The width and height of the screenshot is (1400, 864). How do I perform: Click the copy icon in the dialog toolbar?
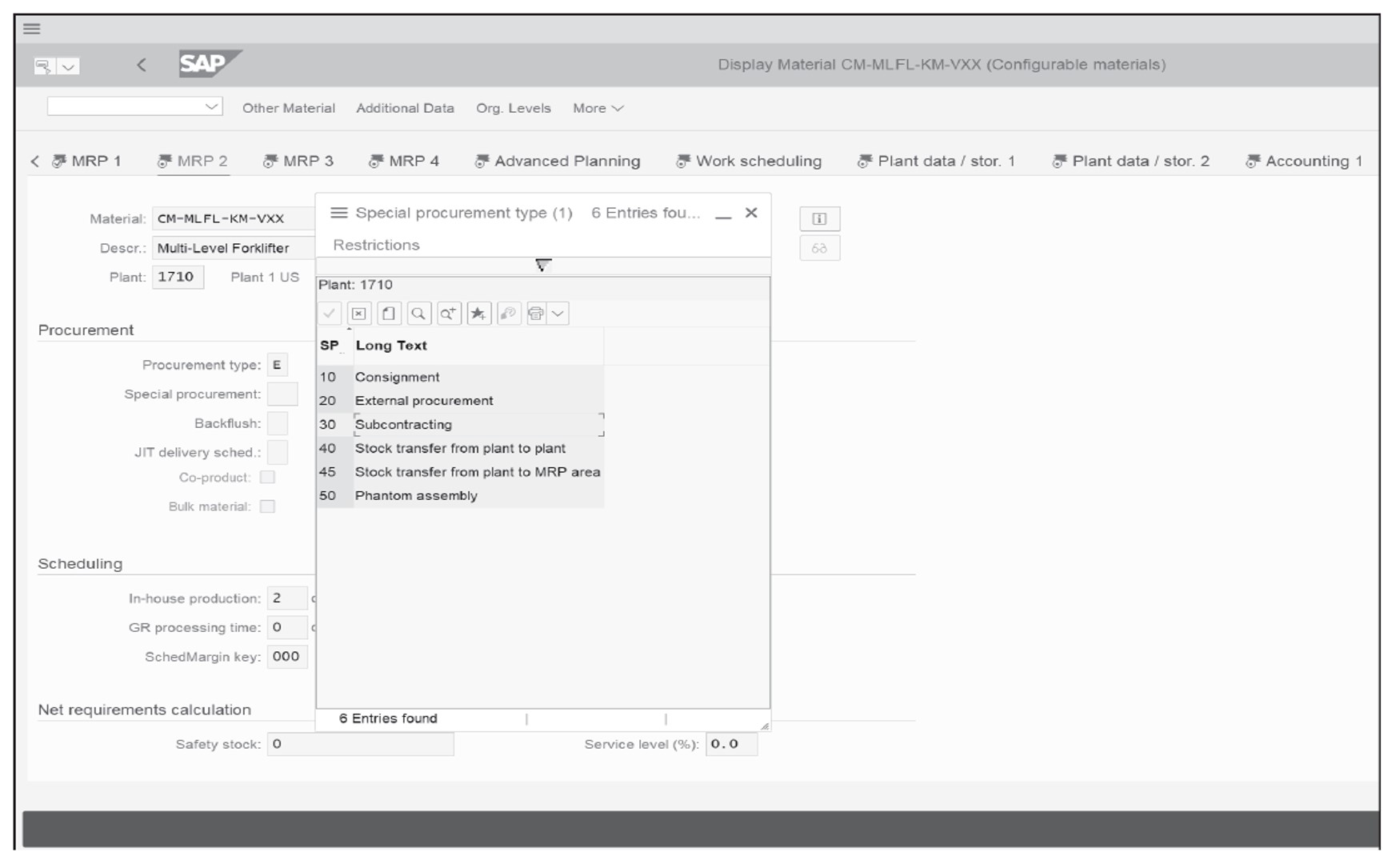(390, 313)
